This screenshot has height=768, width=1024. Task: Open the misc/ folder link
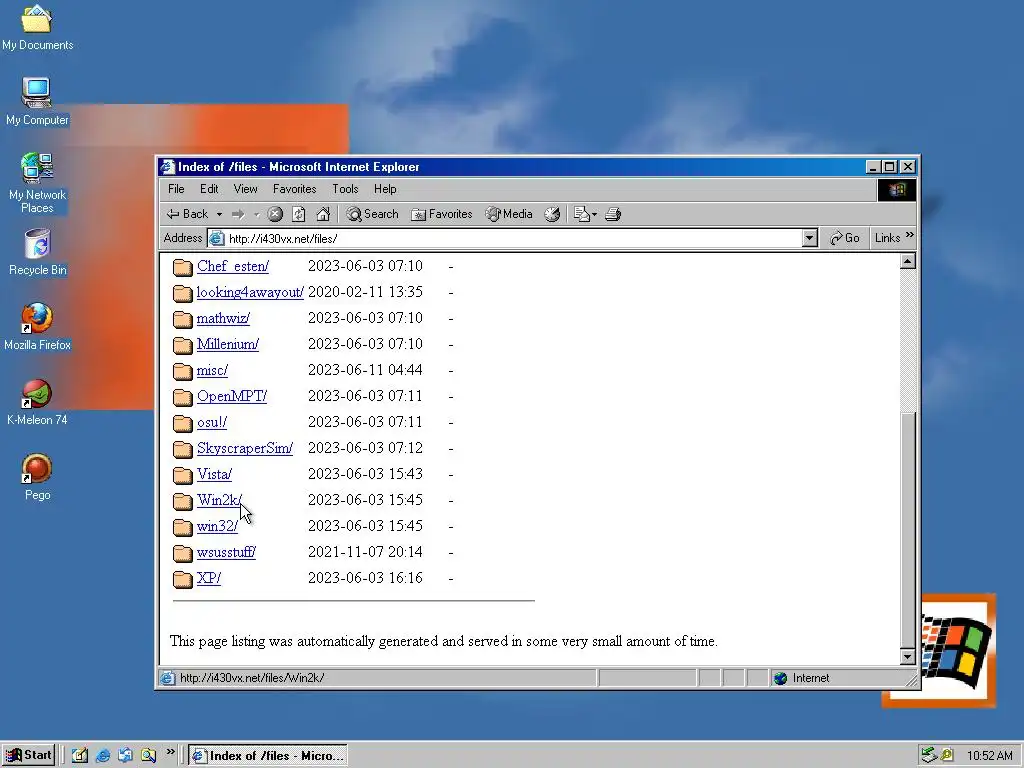coord(212,370)
